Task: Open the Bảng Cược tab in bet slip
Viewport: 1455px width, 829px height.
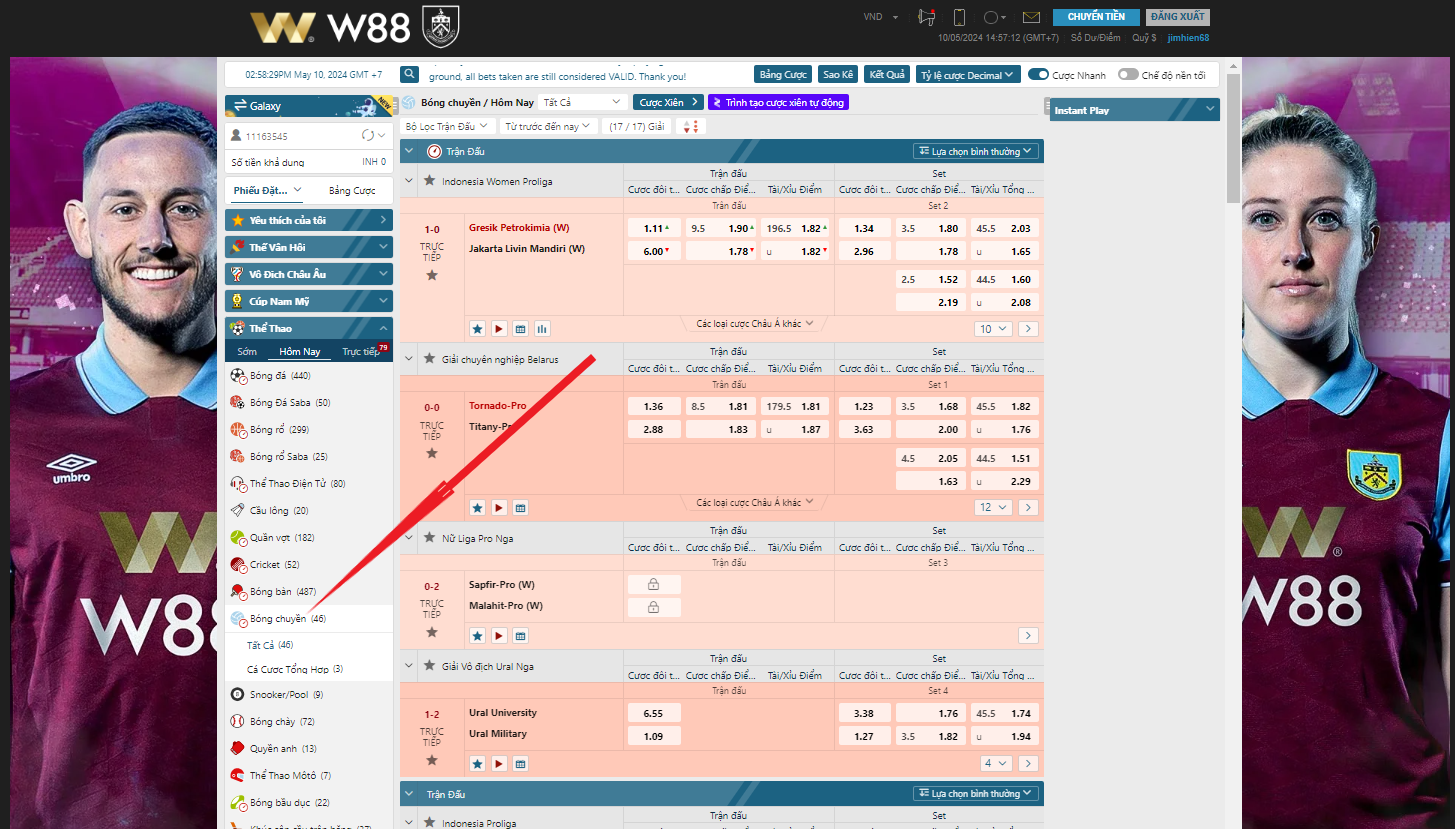Action: pos(352,190)
